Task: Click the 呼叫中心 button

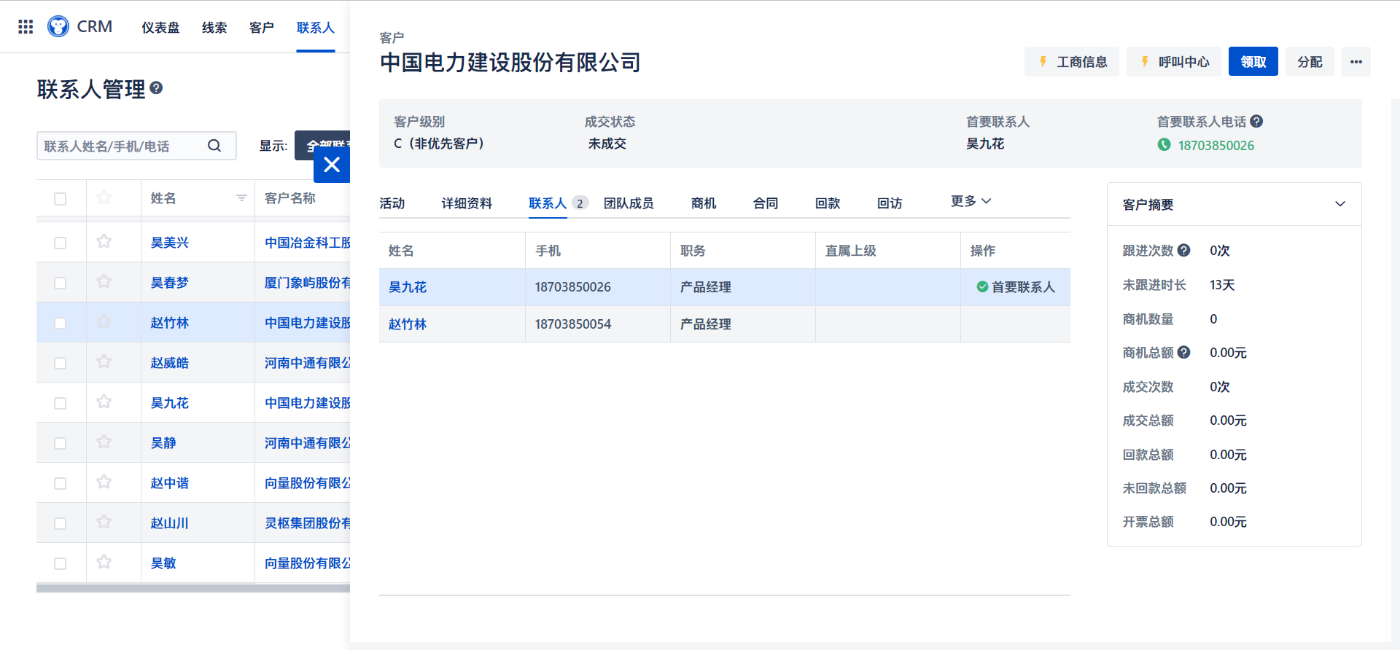Action: pyautogui.click(x=1173, y=62)
